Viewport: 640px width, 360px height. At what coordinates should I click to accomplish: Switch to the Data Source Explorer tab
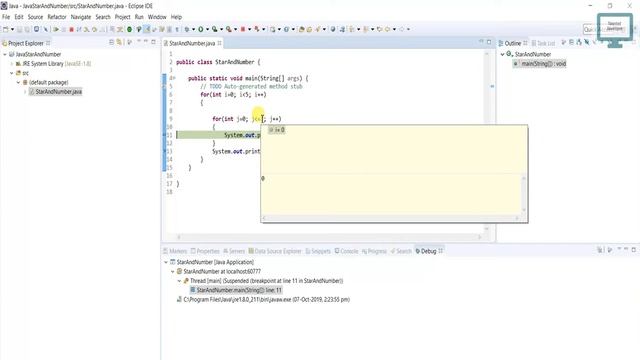pyautogui.click(x=275, y=251)
